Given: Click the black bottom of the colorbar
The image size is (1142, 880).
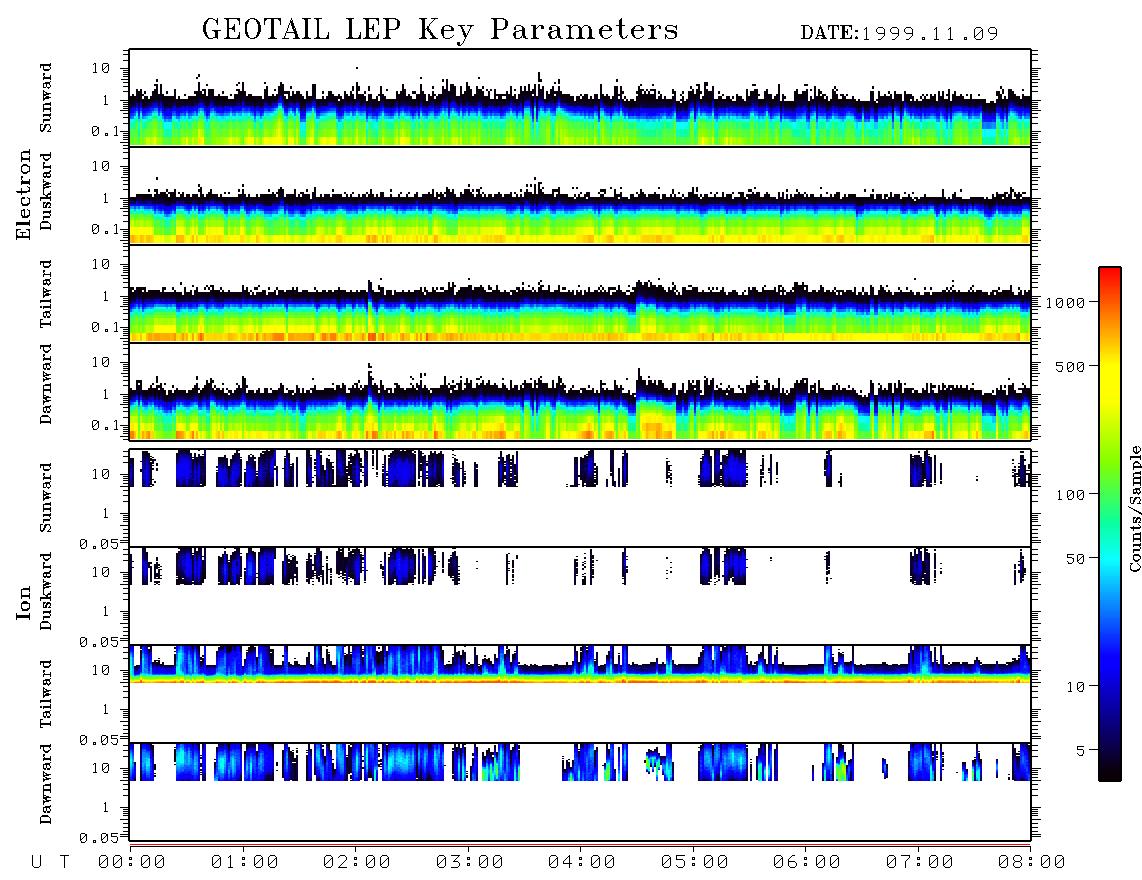Looking at the screenshot, I should 1110,771.
